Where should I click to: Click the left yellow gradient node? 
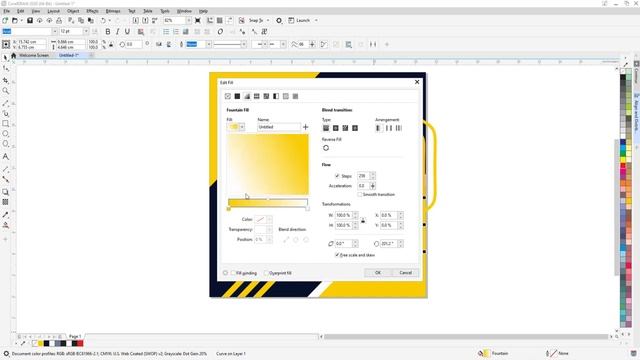[229, 209]
